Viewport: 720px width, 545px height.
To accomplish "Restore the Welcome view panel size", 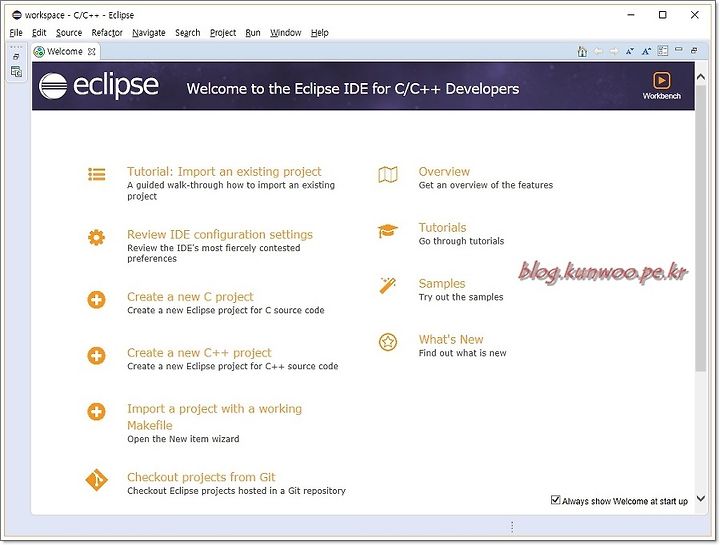I will 694,50.
